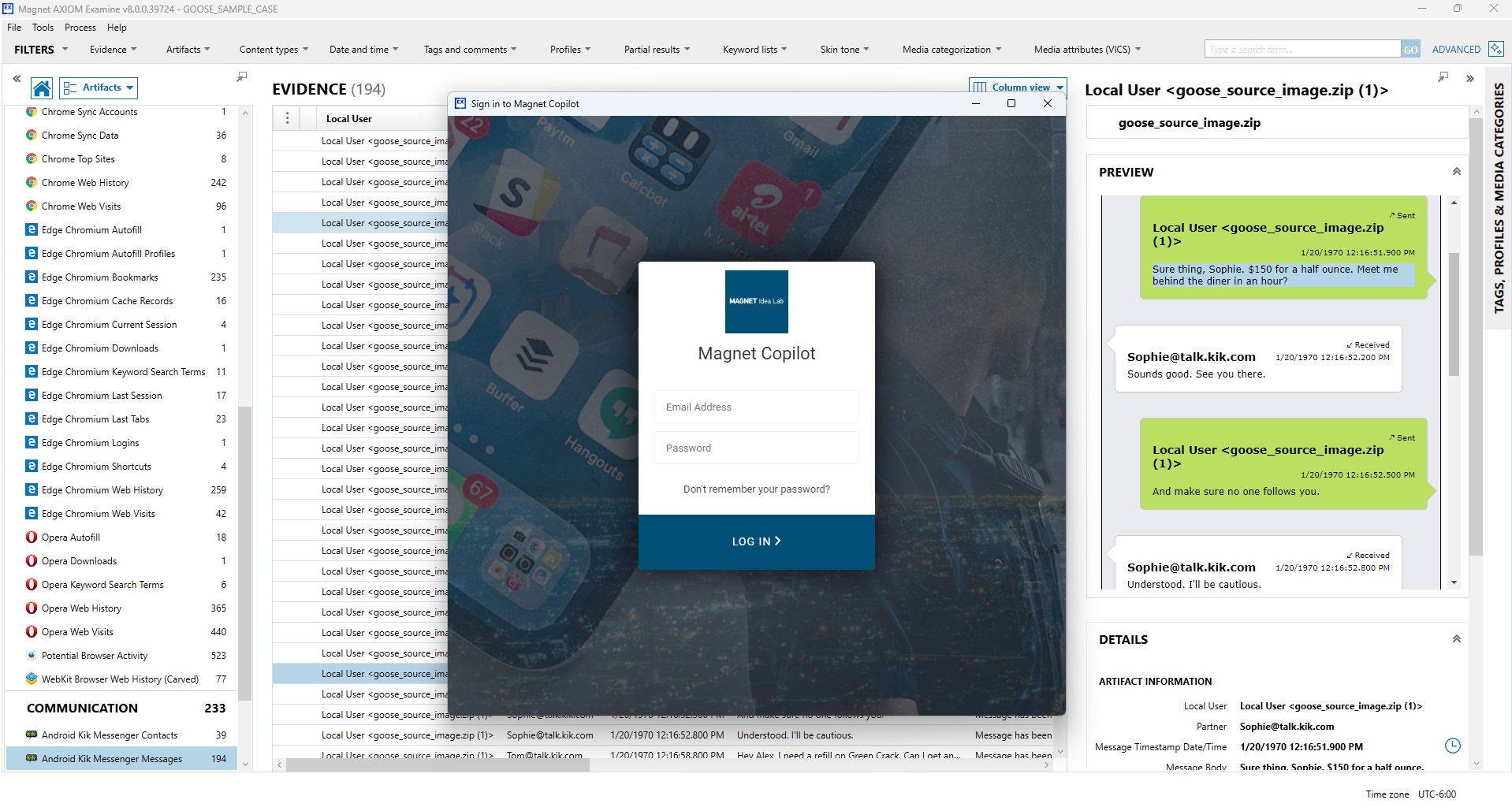The width and height of the screenshot is (1512, 811).
Task: Open the Media attributes (VICS) filter
Action: pos(1087,50)
